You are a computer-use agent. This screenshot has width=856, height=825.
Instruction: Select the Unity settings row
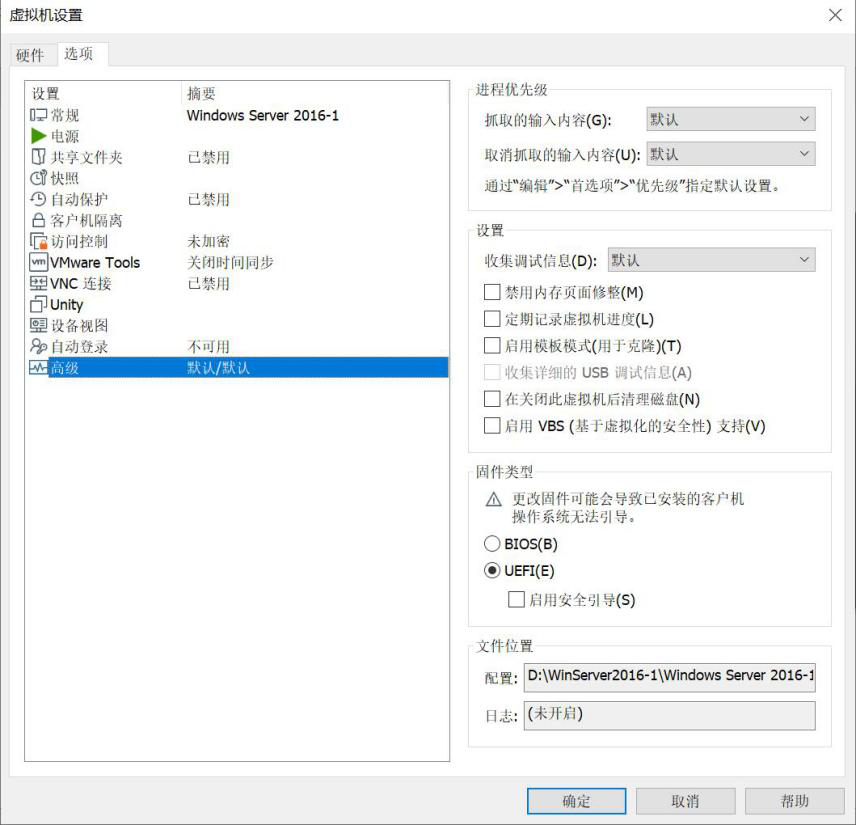click(238, 304)
